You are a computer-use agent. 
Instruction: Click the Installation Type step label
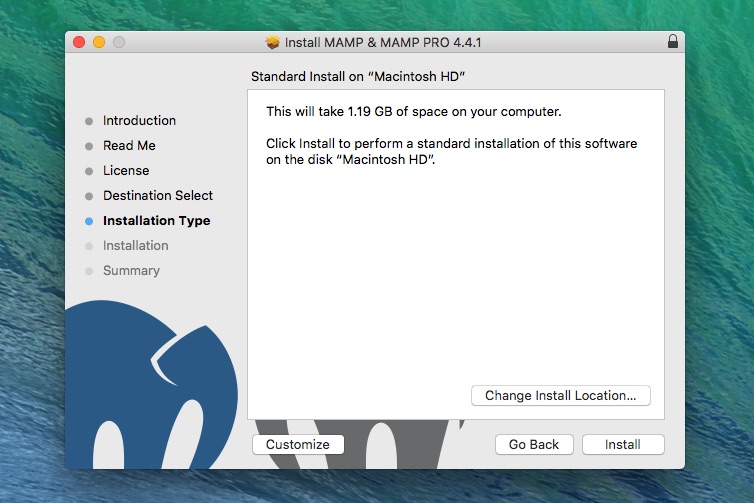(156, 221)
